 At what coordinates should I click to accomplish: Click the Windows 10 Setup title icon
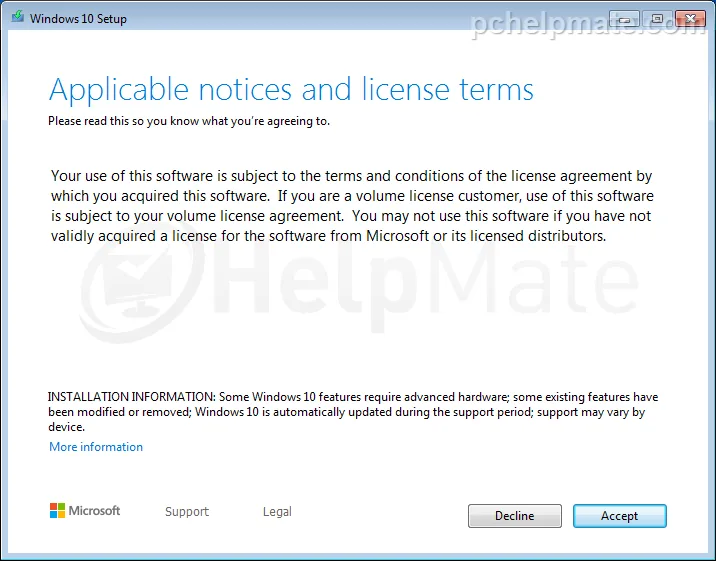tap(18, 17)
